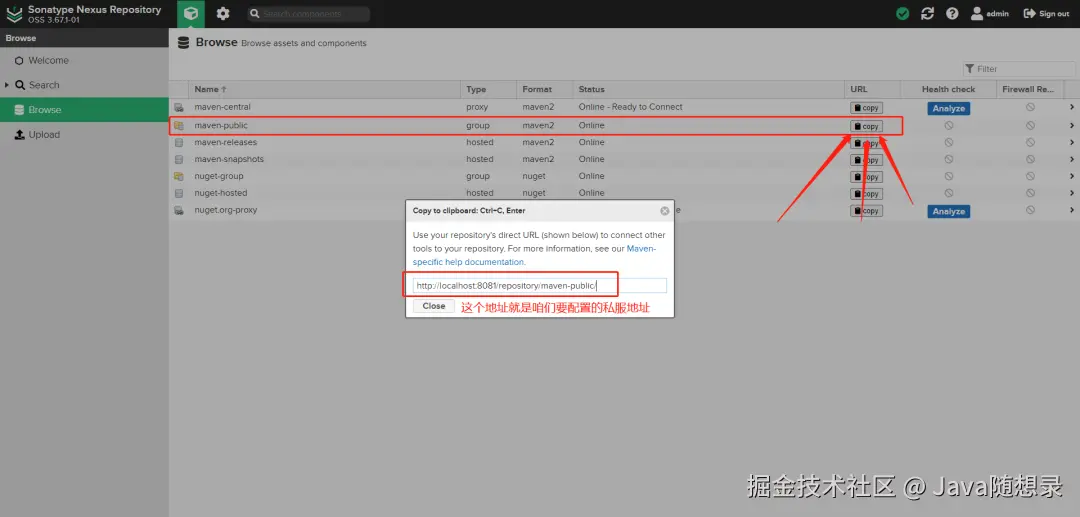The width and height of the screenshot is (1080, 517).
Task: Click the nuget.org-proxy repository icon
Action: (x=179, y=210)
